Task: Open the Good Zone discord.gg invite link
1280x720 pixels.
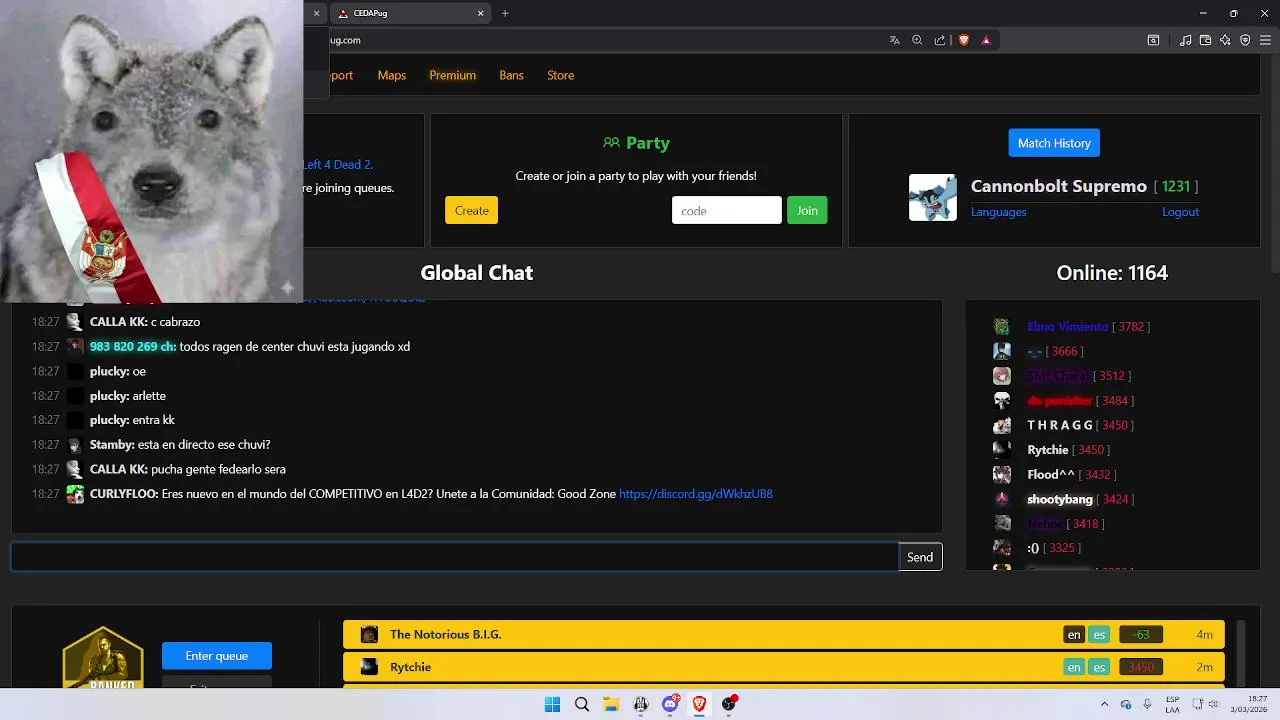Action: click(695, 494)
